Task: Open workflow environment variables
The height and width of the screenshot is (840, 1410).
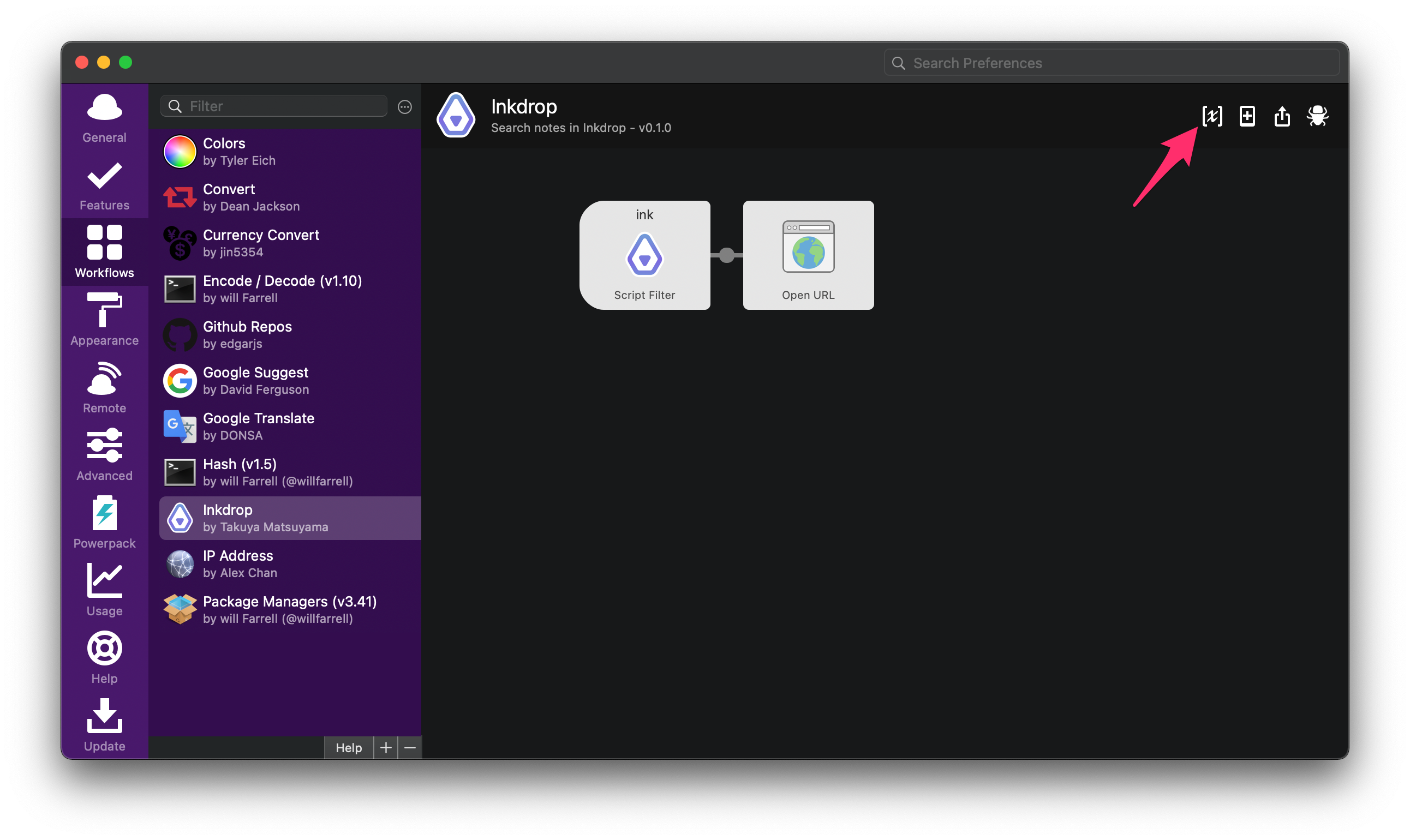Action: (x=1212, y=116)
